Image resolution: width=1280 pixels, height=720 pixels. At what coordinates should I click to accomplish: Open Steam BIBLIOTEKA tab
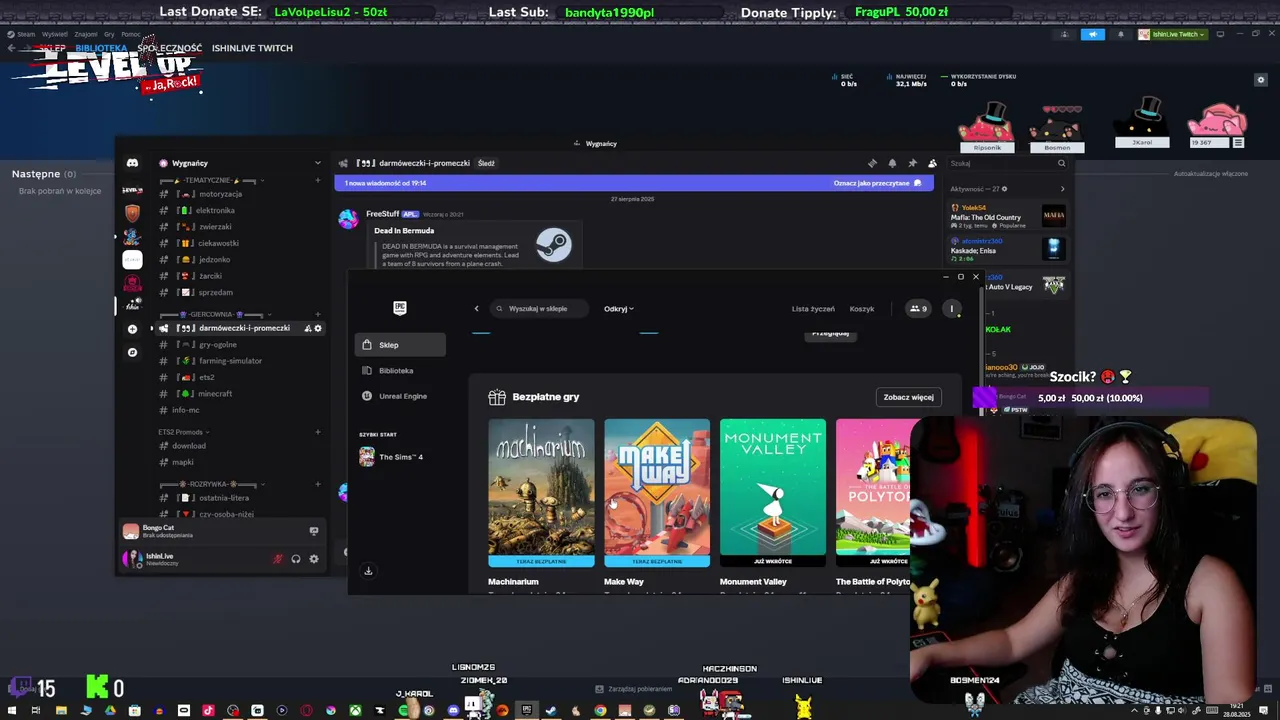[x=101, y=48]
